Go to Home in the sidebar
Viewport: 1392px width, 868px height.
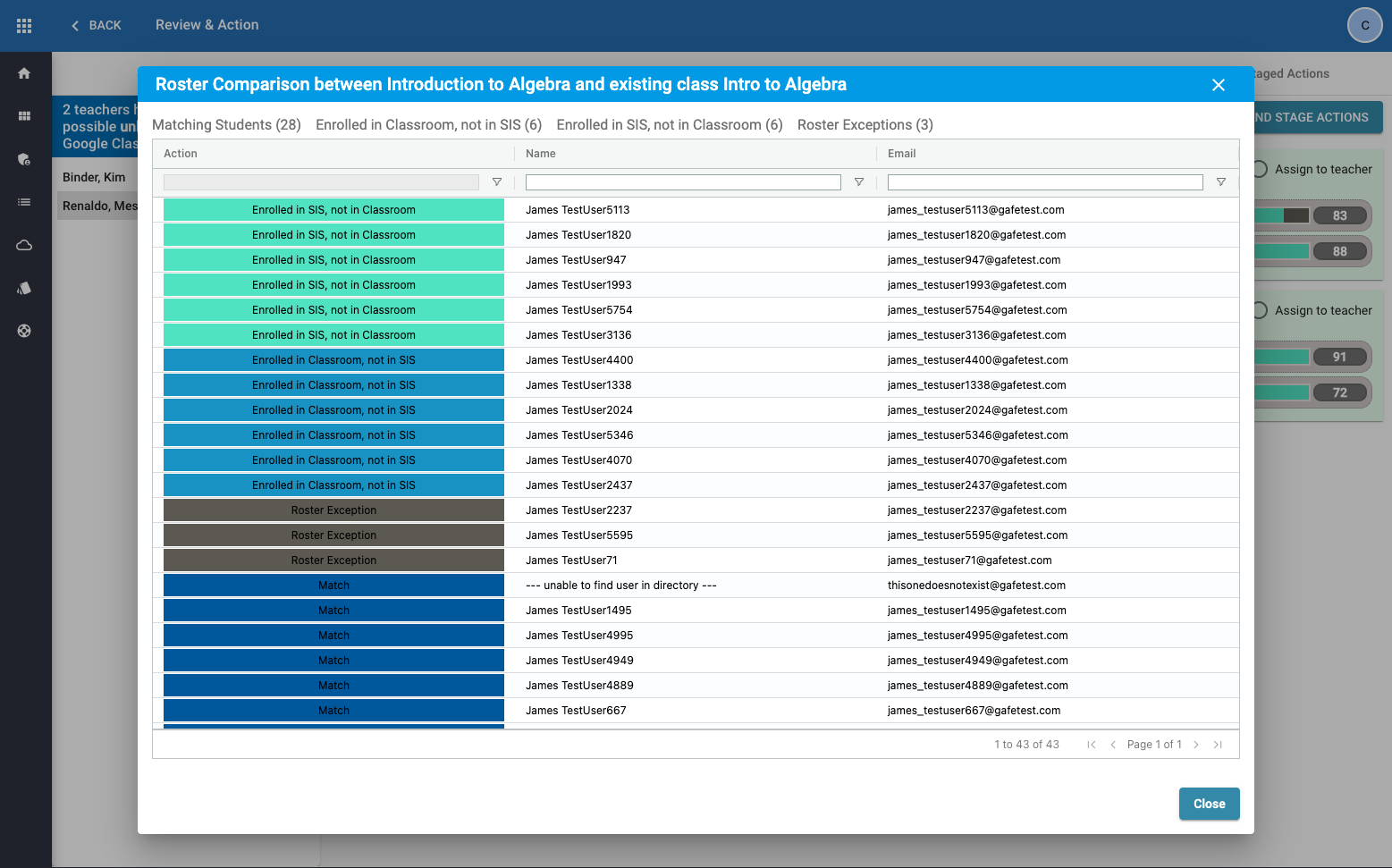pos(24,73)
